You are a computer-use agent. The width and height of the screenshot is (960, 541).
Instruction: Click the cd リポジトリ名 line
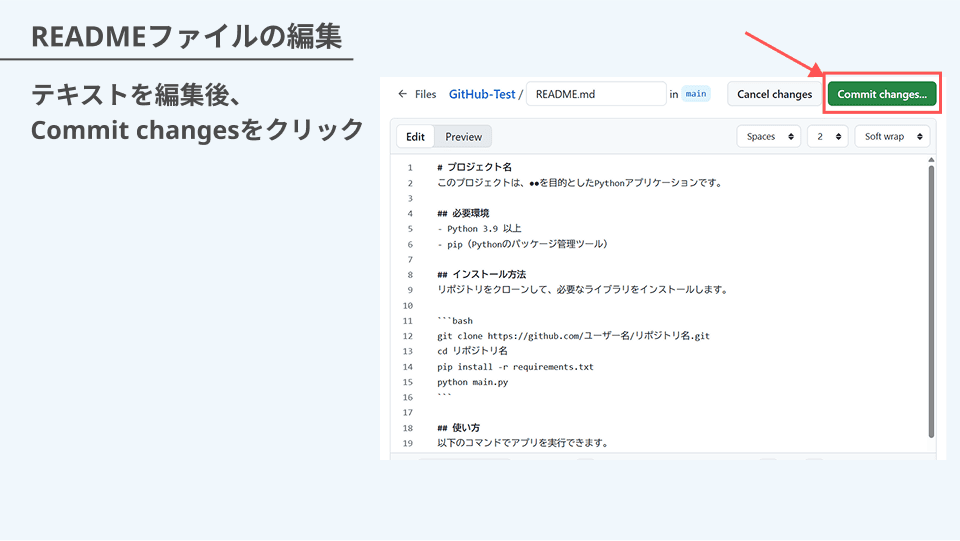pyautogui.click(x=472, y=351)
